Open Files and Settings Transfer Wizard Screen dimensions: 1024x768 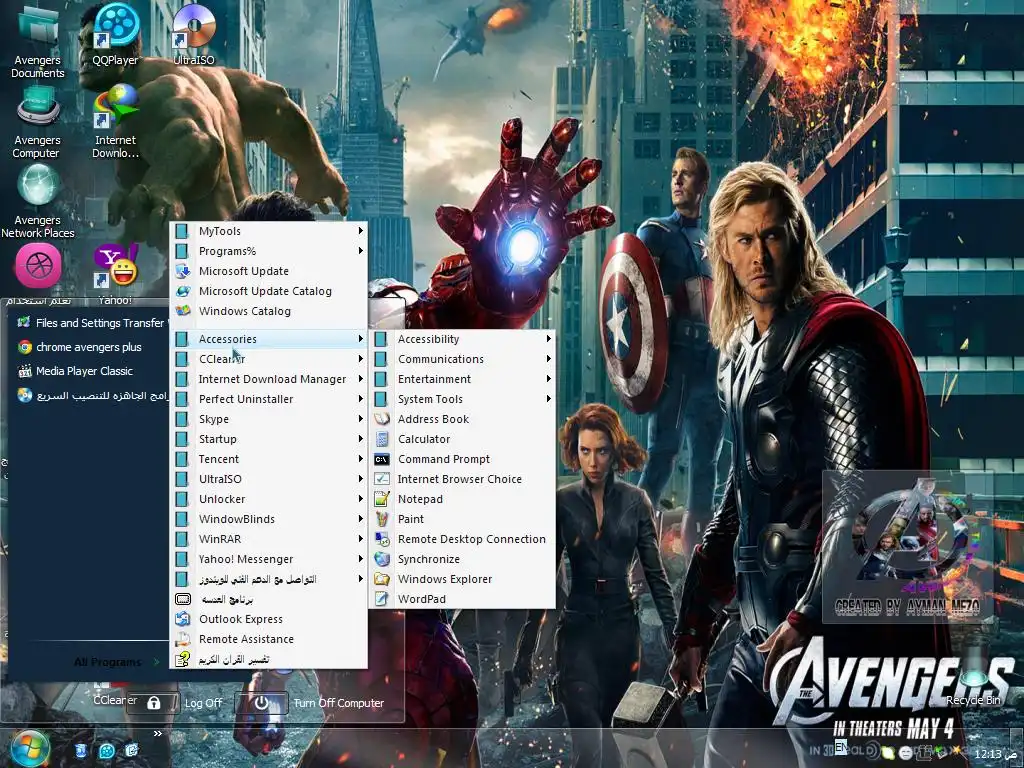coord(91,323)
